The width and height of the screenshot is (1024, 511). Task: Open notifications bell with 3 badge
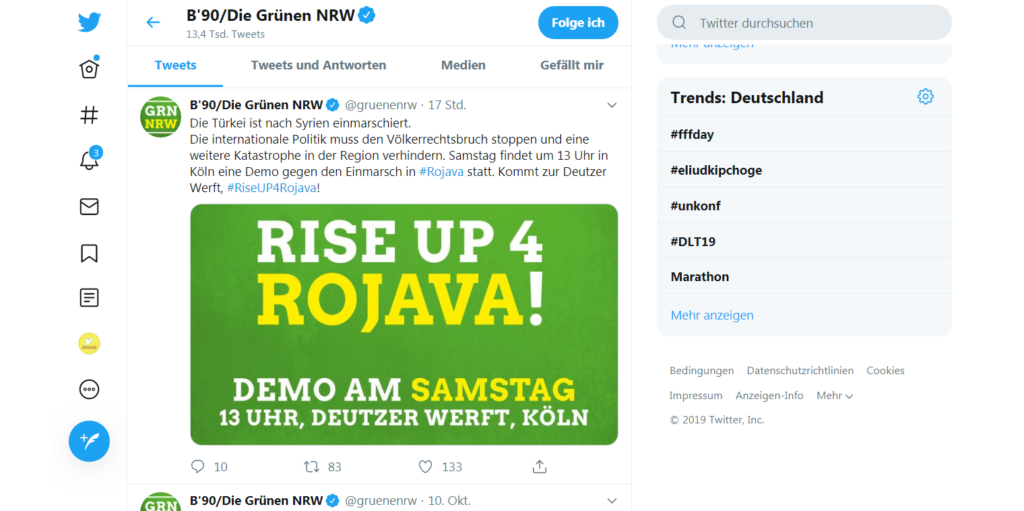point(89,159)
